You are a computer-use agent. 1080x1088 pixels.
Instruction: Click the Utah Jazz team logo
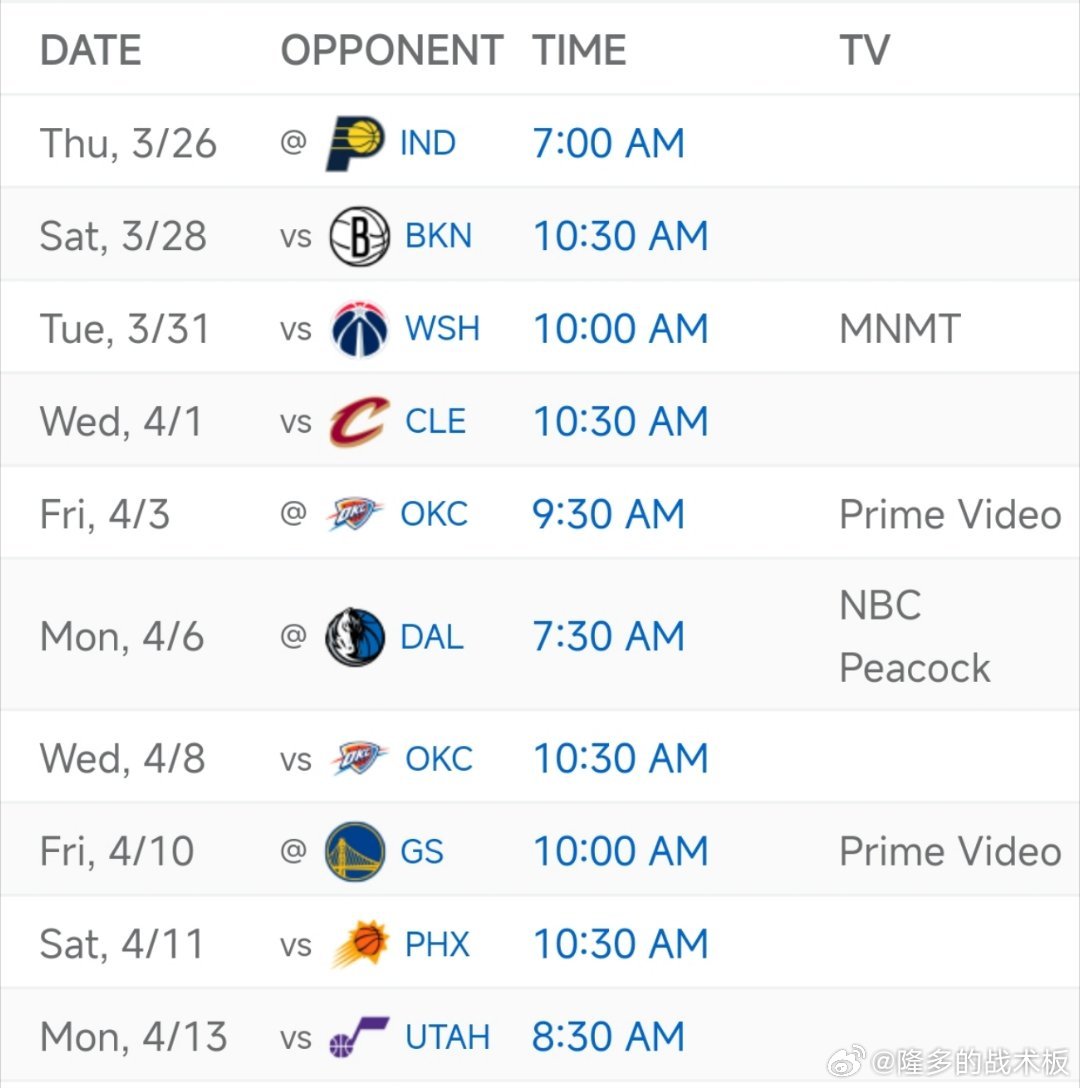pos(359,1037)
